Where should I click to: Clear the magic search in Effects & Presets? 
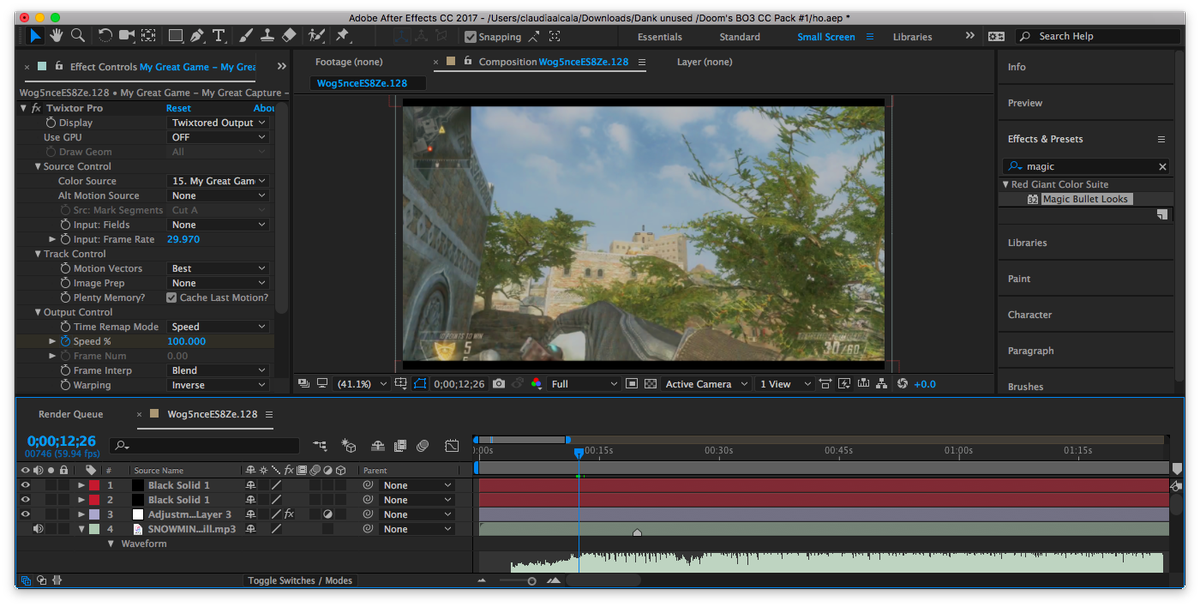tap(1163, 167)
